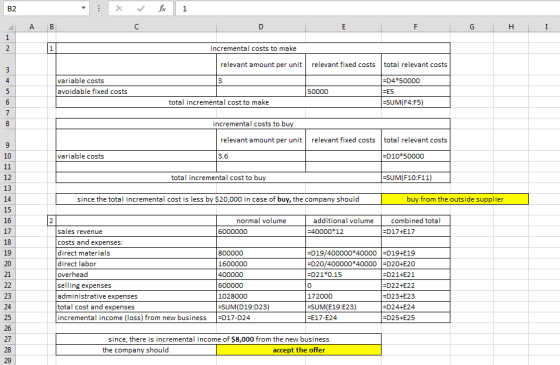Click cell 'incremental costs to make' title
The image size is (560, 365).
pos(253,48)
